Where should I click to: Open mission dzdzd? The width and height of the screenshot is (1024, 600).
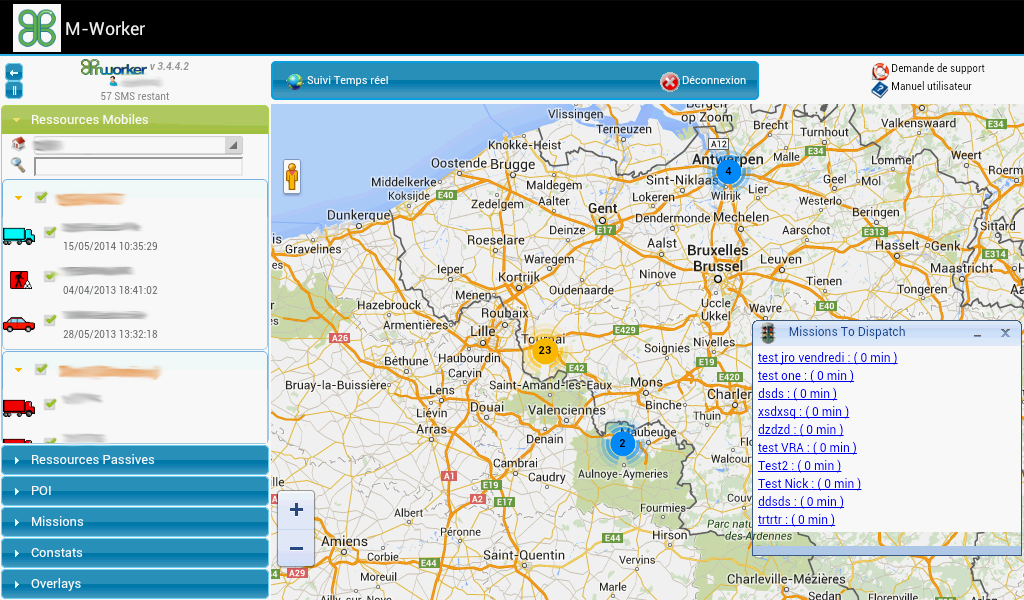click(x=801, y=430)
